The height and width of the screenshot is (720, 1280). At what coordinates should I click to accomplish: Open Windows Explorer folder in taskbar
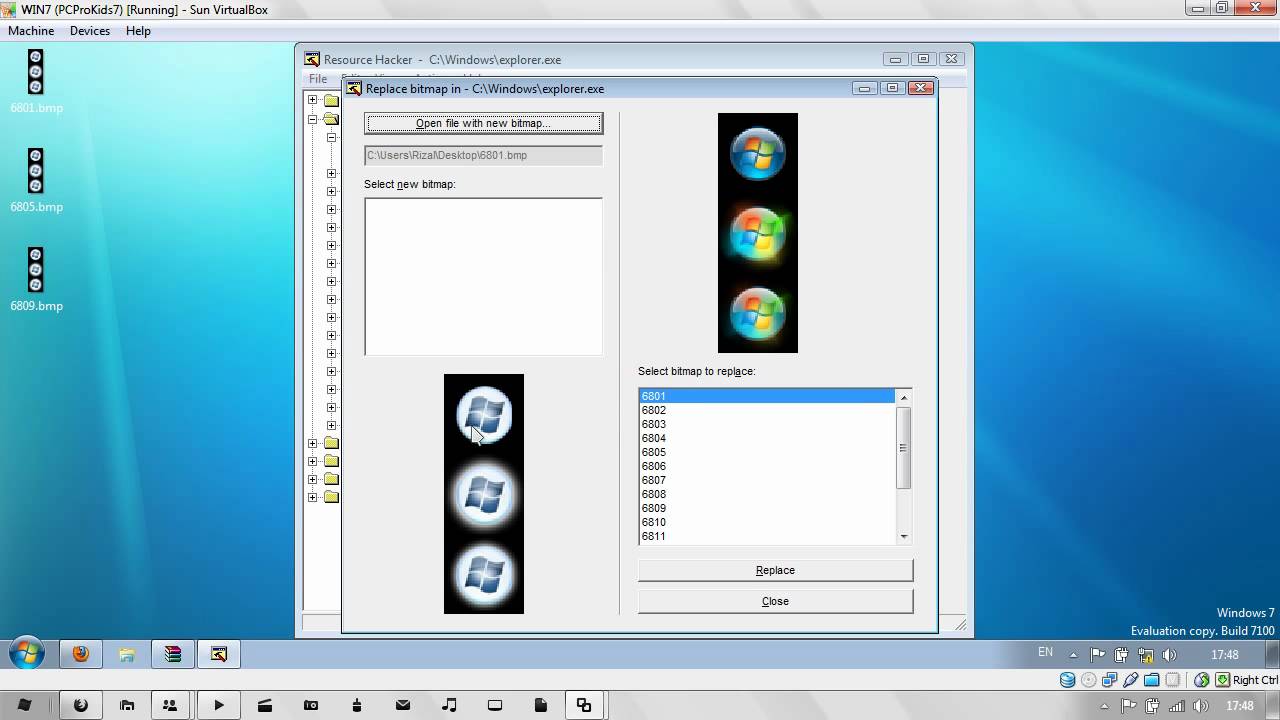click(127, 654)
